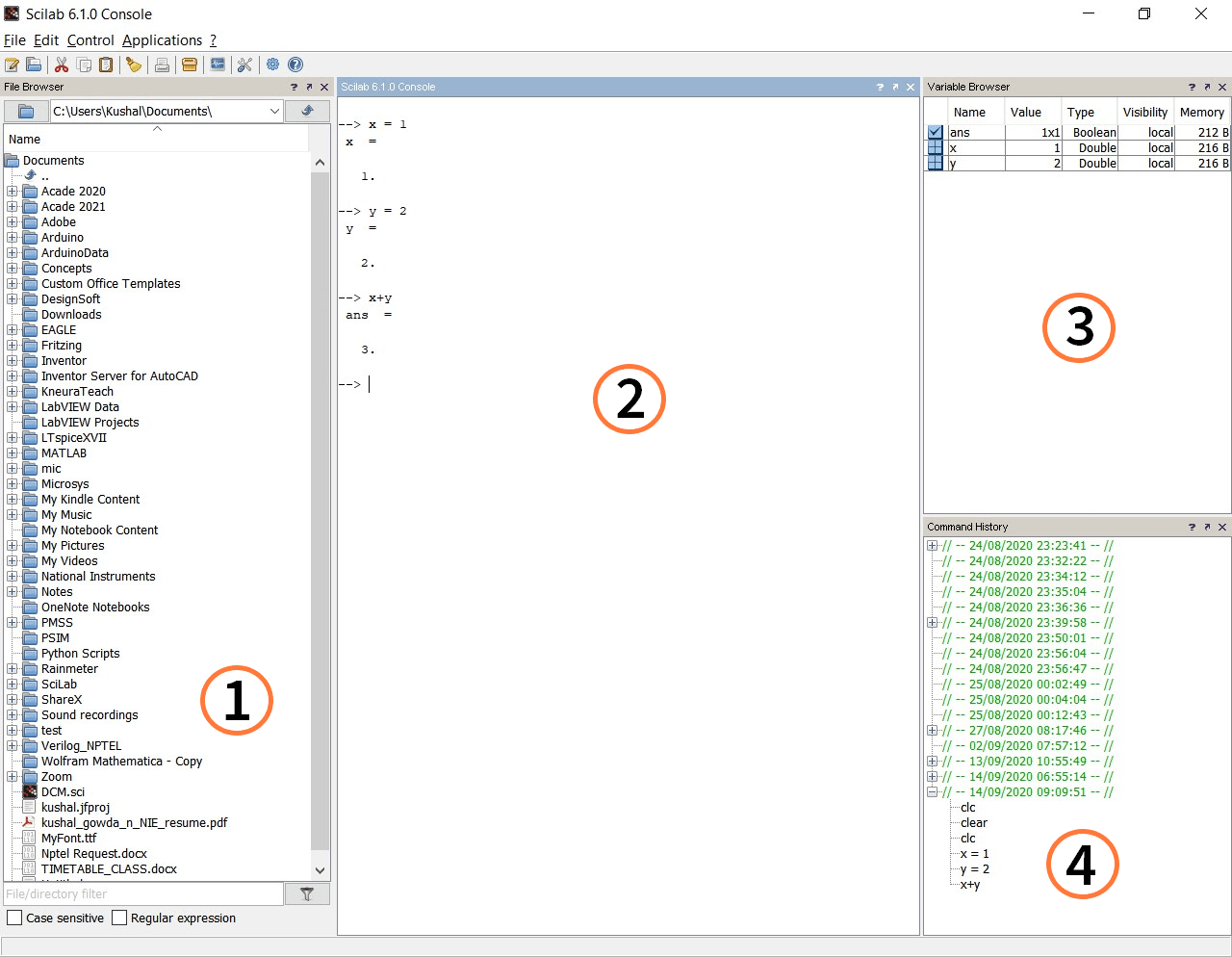Image resolution: width=1232 pixels, height=957 pixels.
Task: Click the Paste clipboard icon
Action: click(106, 65)
